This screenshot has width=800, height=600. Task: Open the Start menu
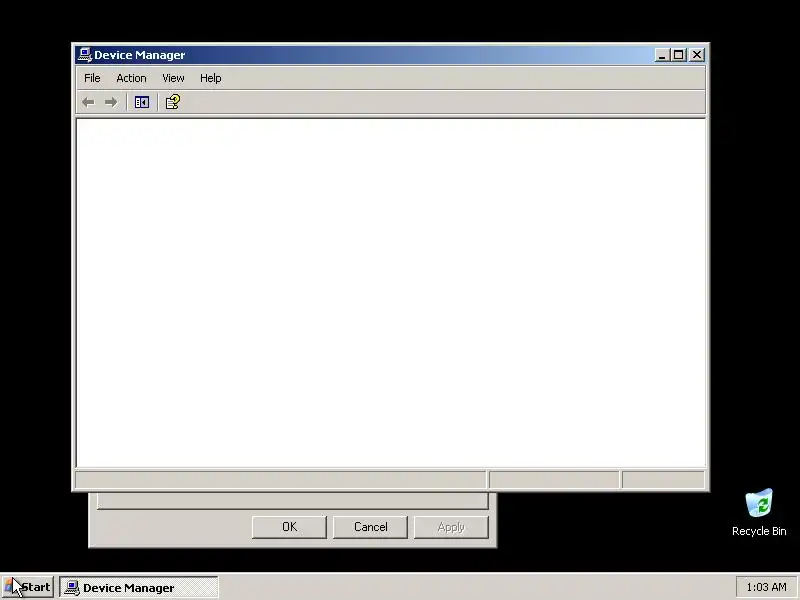tap(28, 587)
